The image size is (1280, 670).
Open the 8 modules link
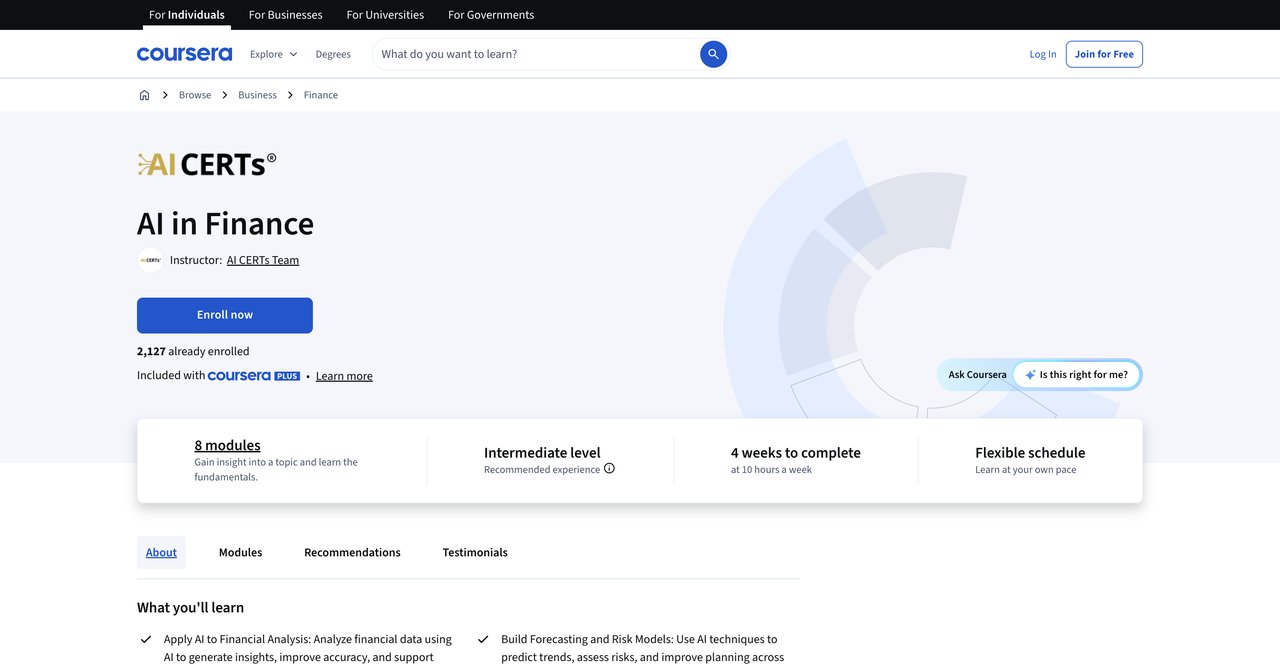point(227,445)
